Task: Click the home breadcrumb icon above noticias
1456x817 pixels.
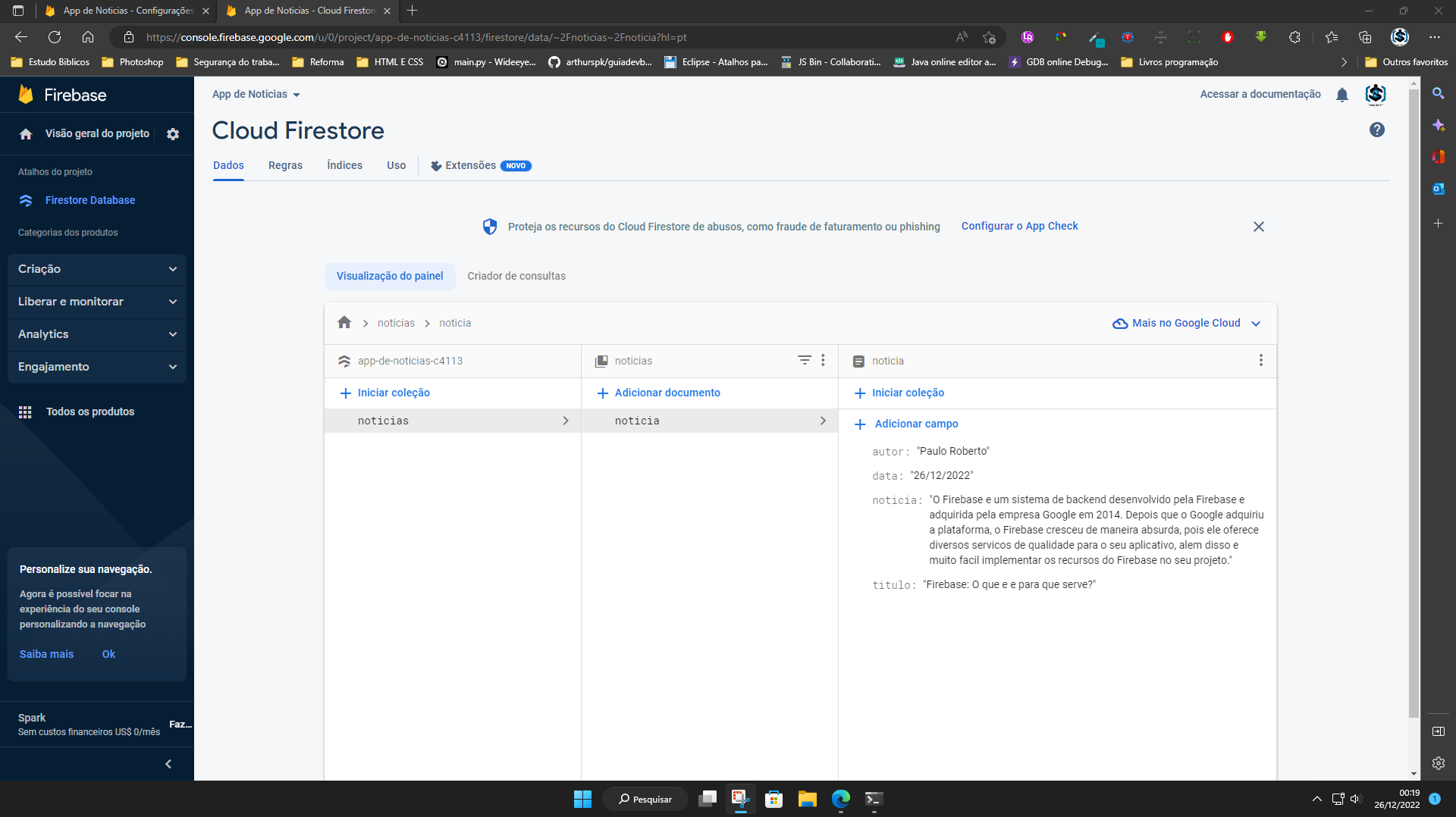Action: click(344, 322)
